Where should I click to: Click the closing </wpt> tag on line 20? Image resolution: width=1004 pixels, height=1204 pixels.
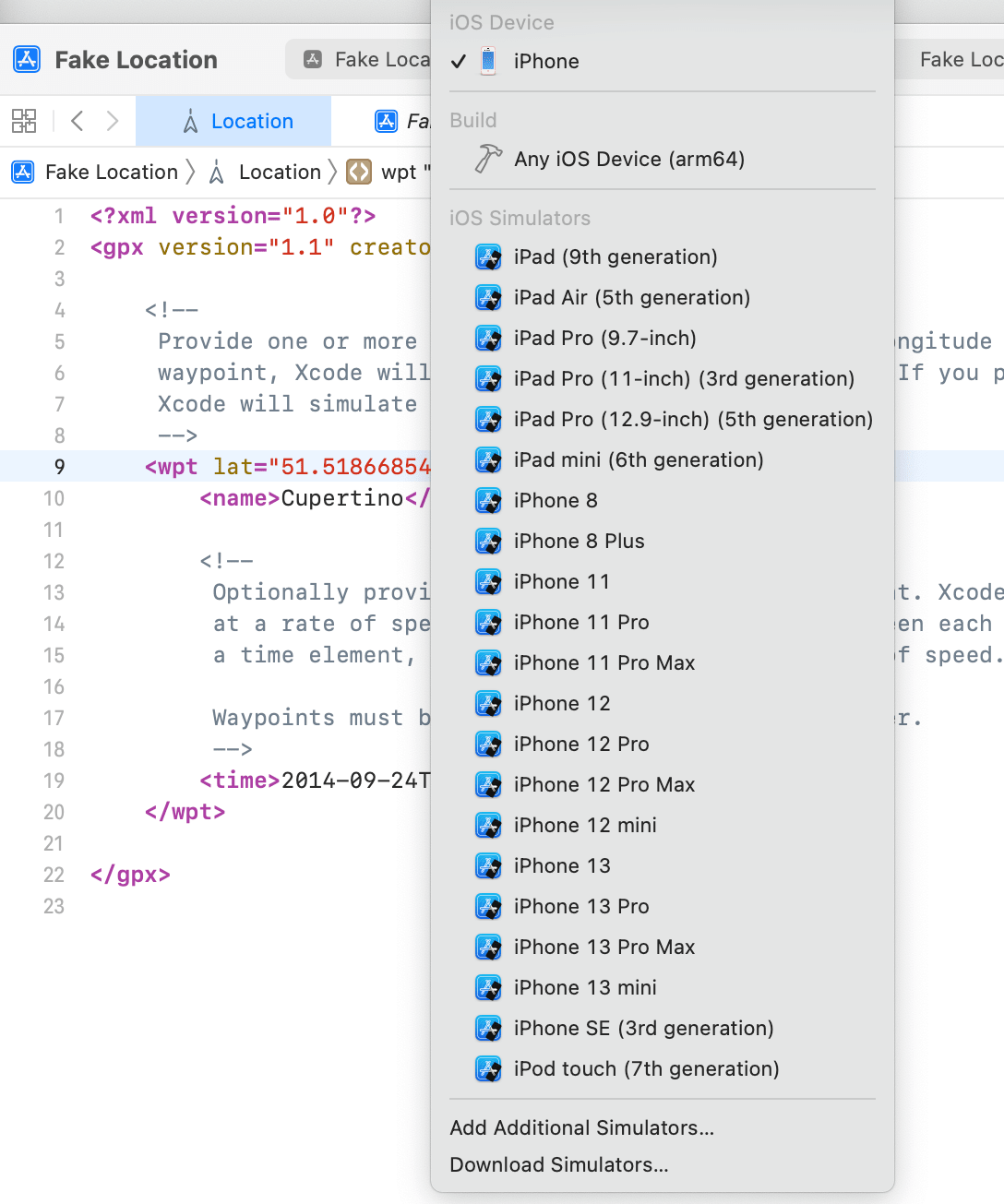pos(185,812)
